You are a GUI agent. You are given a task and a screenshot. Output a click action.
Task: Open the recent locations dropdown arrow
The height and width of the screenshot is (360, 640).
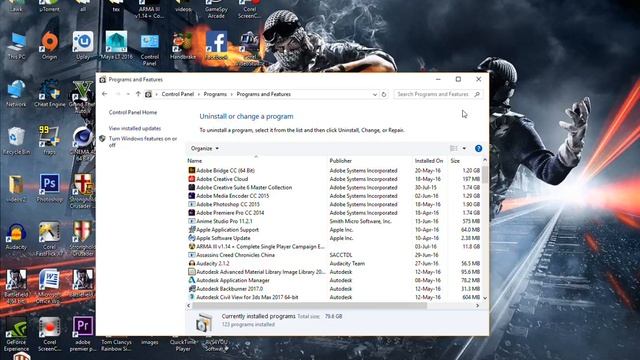click(x=128, y=94)
